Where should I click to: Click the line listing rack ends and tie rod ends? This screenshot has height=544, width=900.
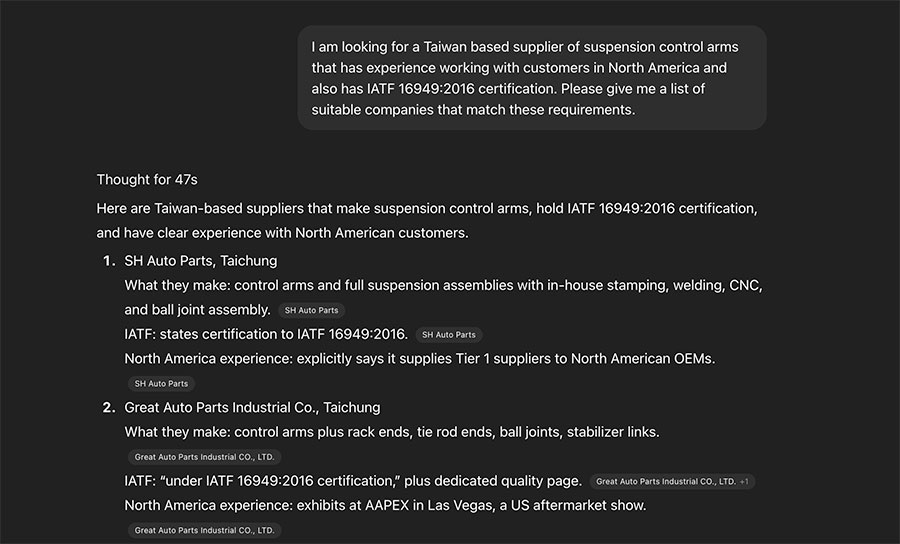391,432
